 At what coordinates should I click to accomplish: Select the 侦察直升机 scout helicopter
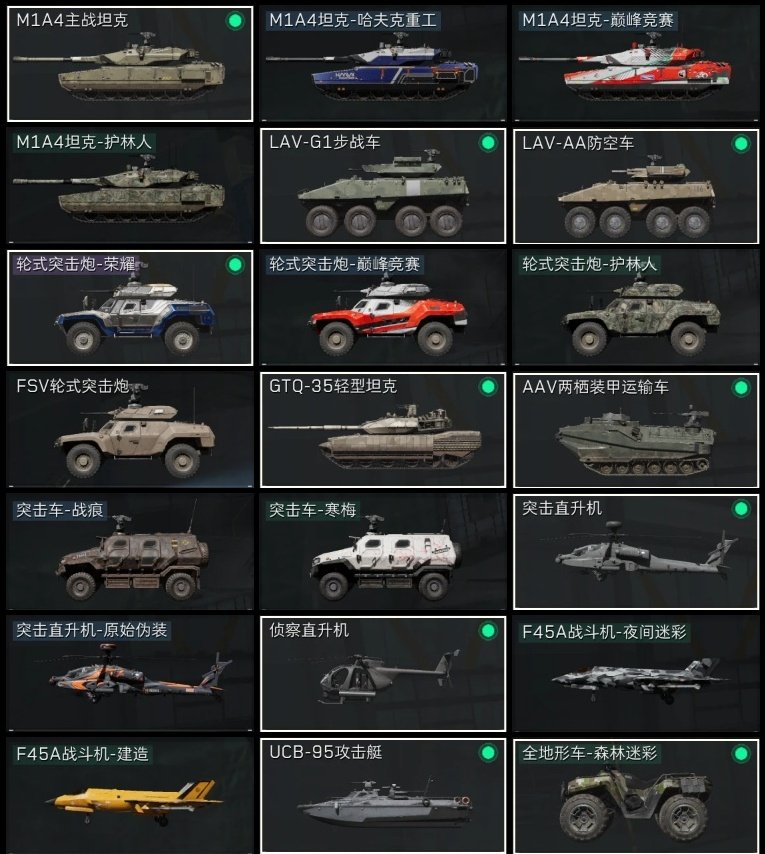point(383,674)
